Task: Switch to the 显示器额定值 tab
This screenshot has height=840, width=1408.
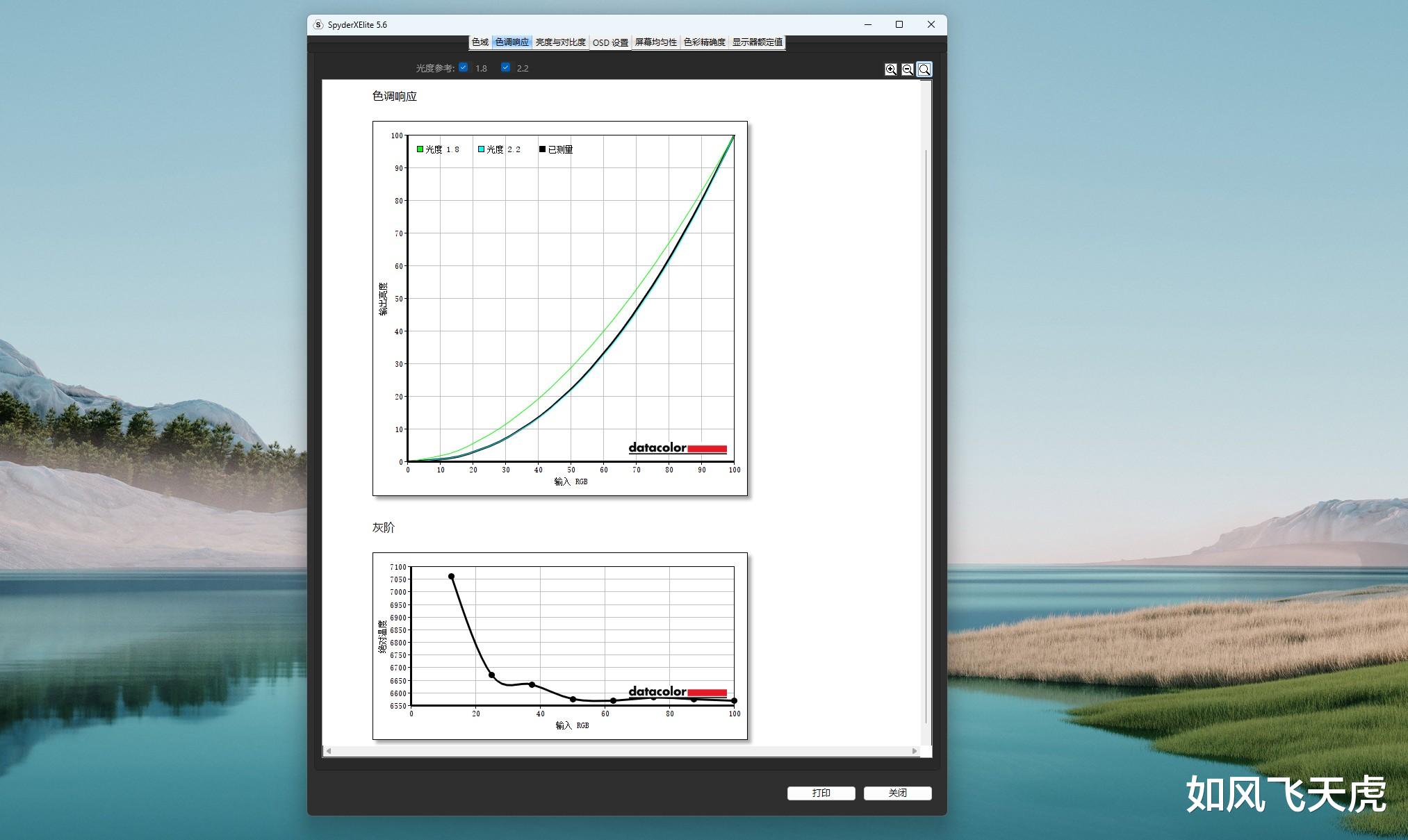Action: [x=757, y=42]
